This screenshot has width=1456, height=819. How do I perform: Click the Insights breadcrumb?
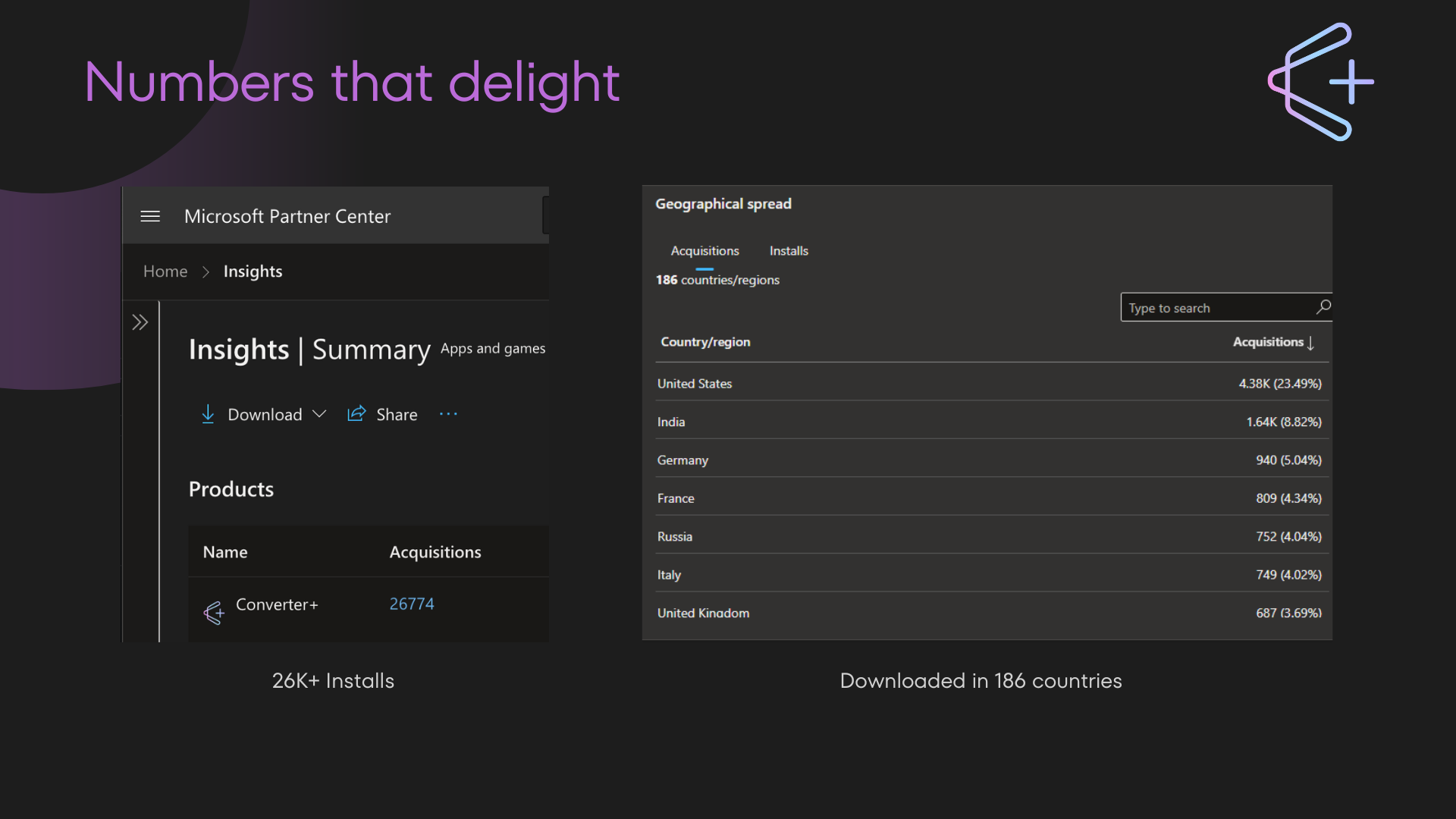[253, 271]
